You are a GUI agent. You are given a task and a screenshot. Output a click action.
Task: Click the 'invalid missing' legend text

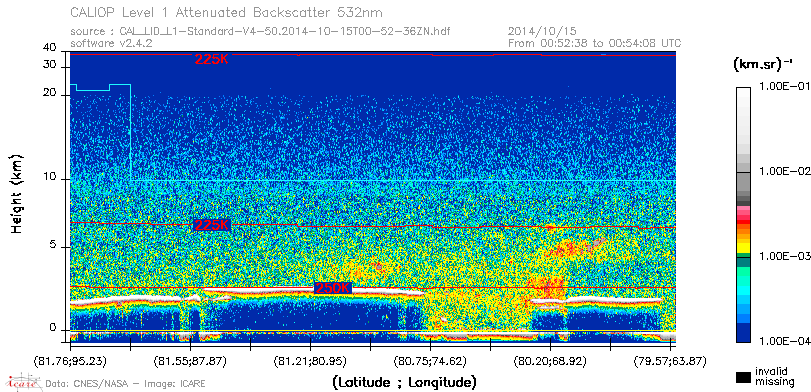click(774, 377)
